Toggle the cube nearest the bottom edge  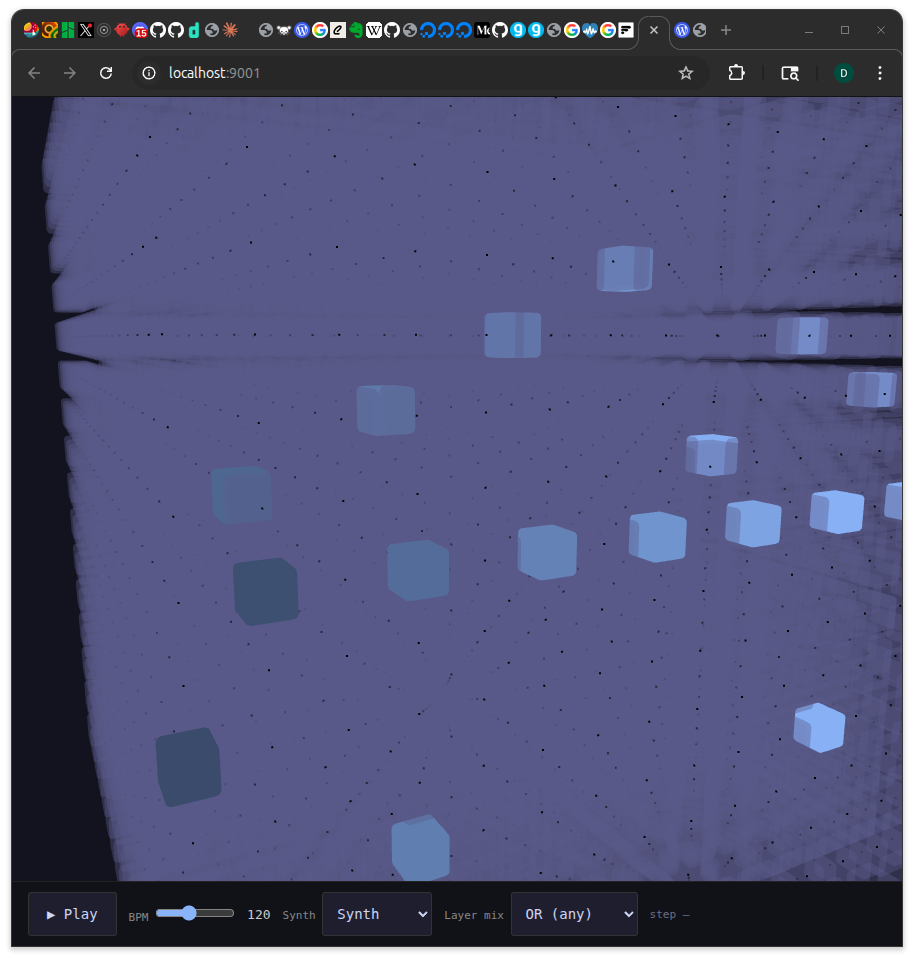coord(420,849)
